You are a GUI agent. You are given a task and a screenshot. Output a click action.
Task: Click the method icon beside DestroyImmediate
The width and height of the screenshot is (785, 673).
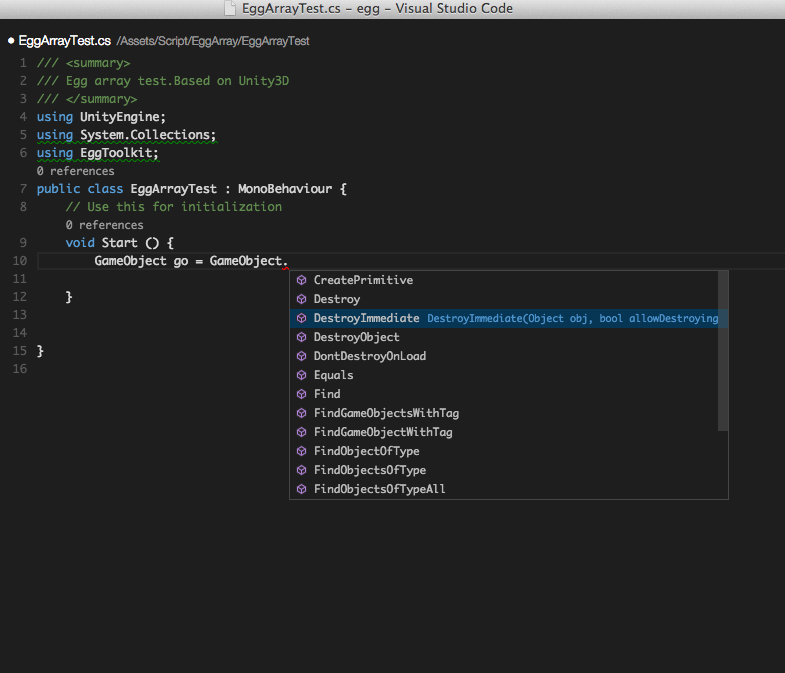click(x=301, y=318)
